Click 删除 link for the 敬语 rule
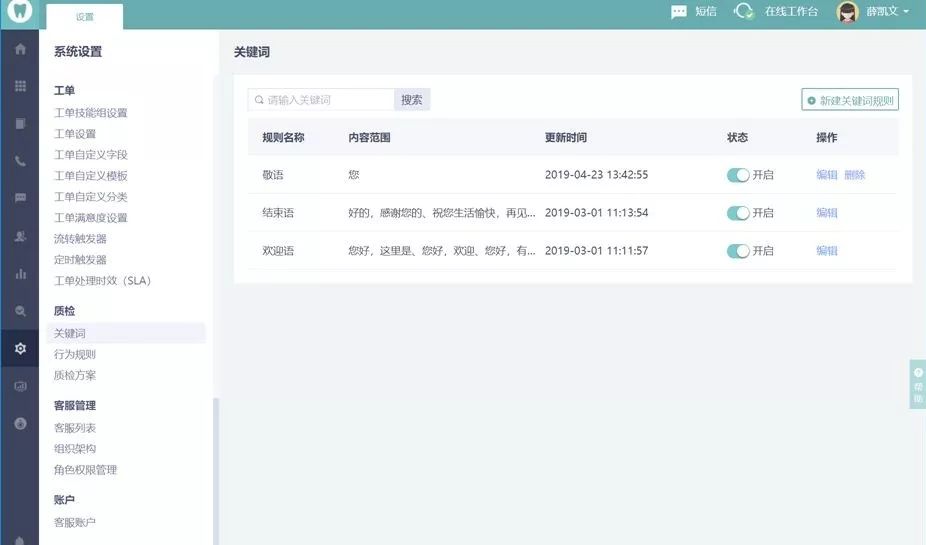Image resolution: width=926 pixels, height=545 pixels. tap(854, 175)
